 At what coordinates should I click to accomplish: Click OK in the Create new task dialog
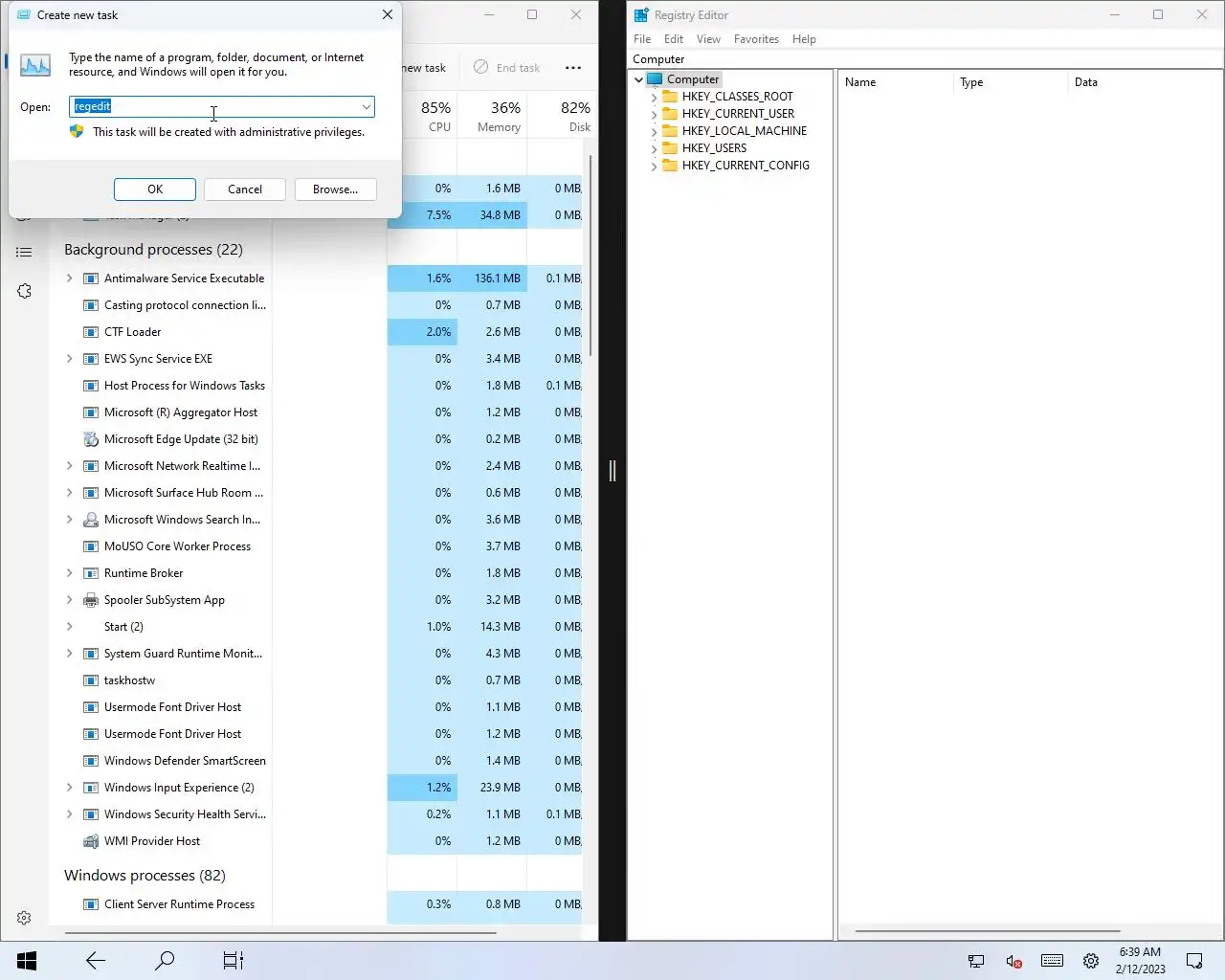coord(155,189)
